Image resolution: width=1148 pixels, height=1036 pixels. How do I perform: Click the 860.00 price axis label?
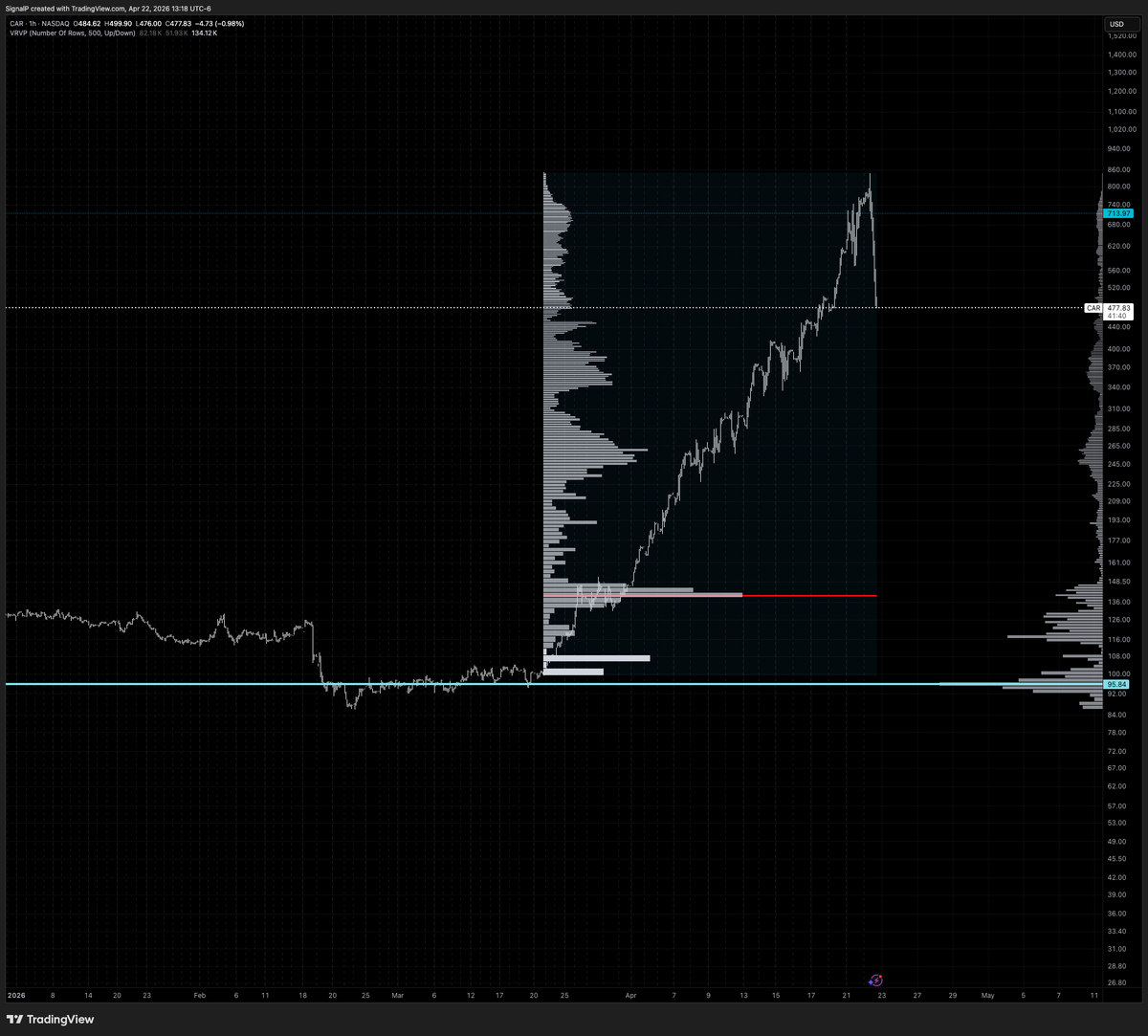1118,169
